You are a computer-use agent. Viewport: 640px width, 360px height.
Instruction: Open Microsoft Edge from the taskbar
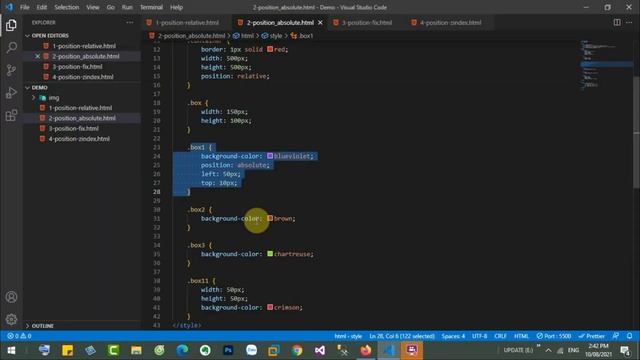[x=182, y=351]
